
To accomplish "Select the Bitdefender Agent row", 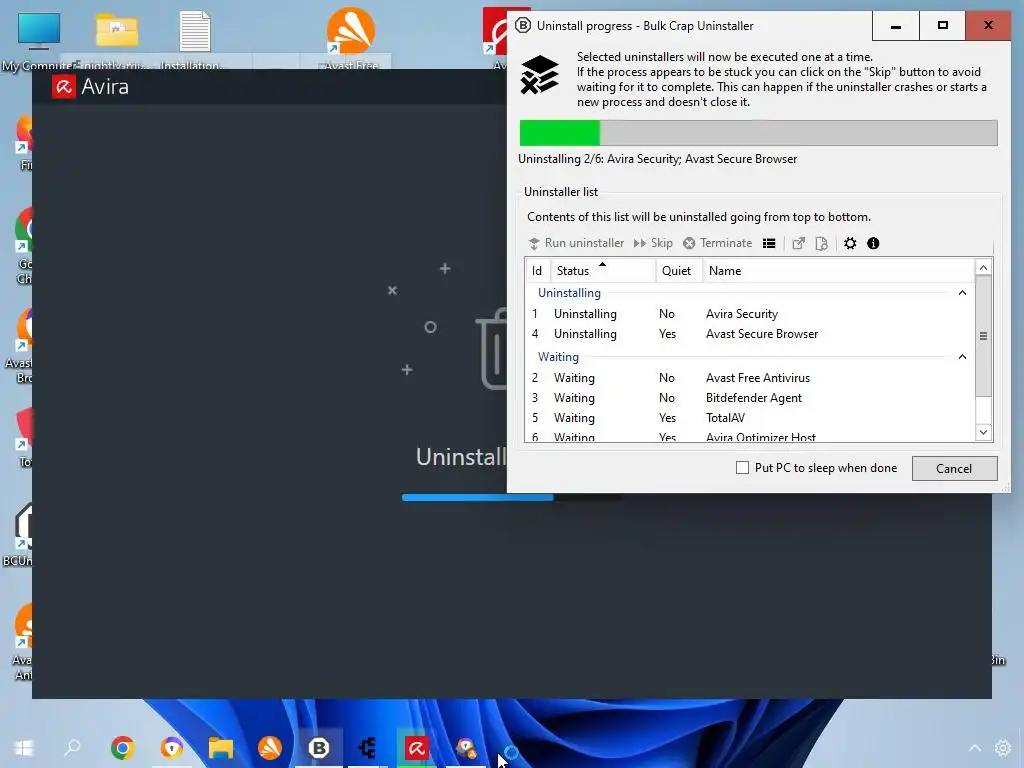I will [750, 398].
